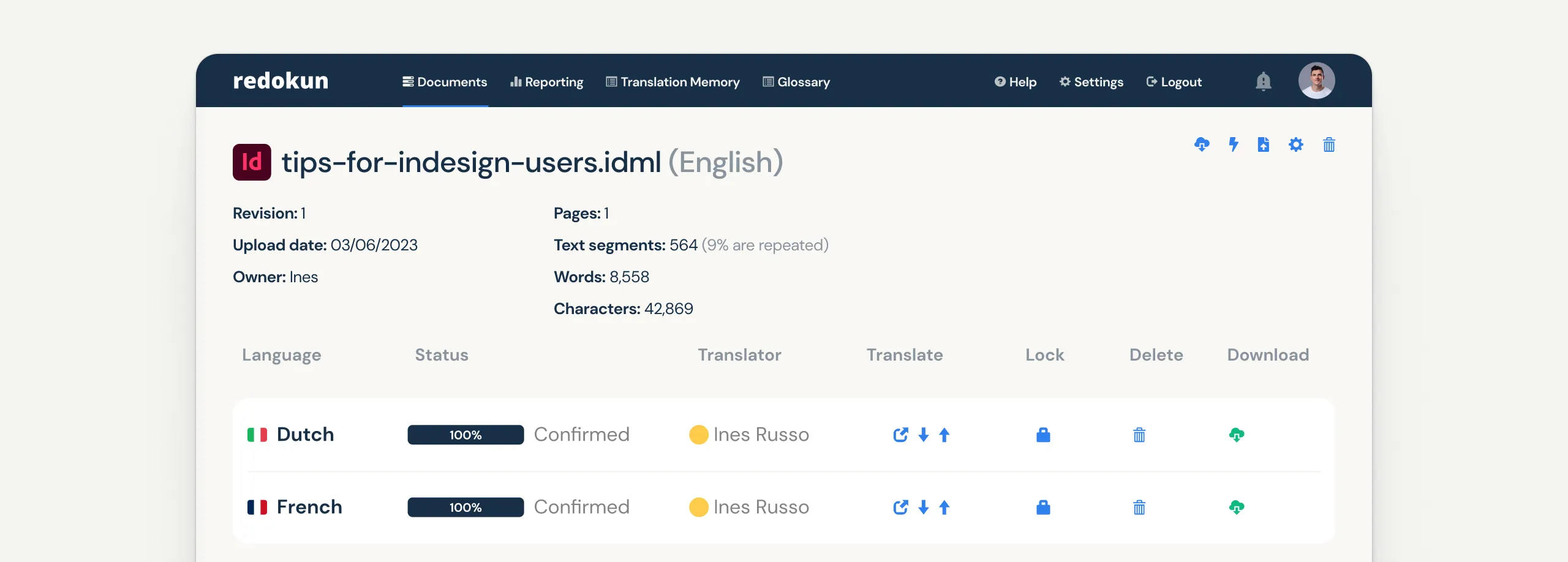Screen dimensions: 1568x562
Task: Click the upload revision file icon
Action: [x=1263, y=144]
